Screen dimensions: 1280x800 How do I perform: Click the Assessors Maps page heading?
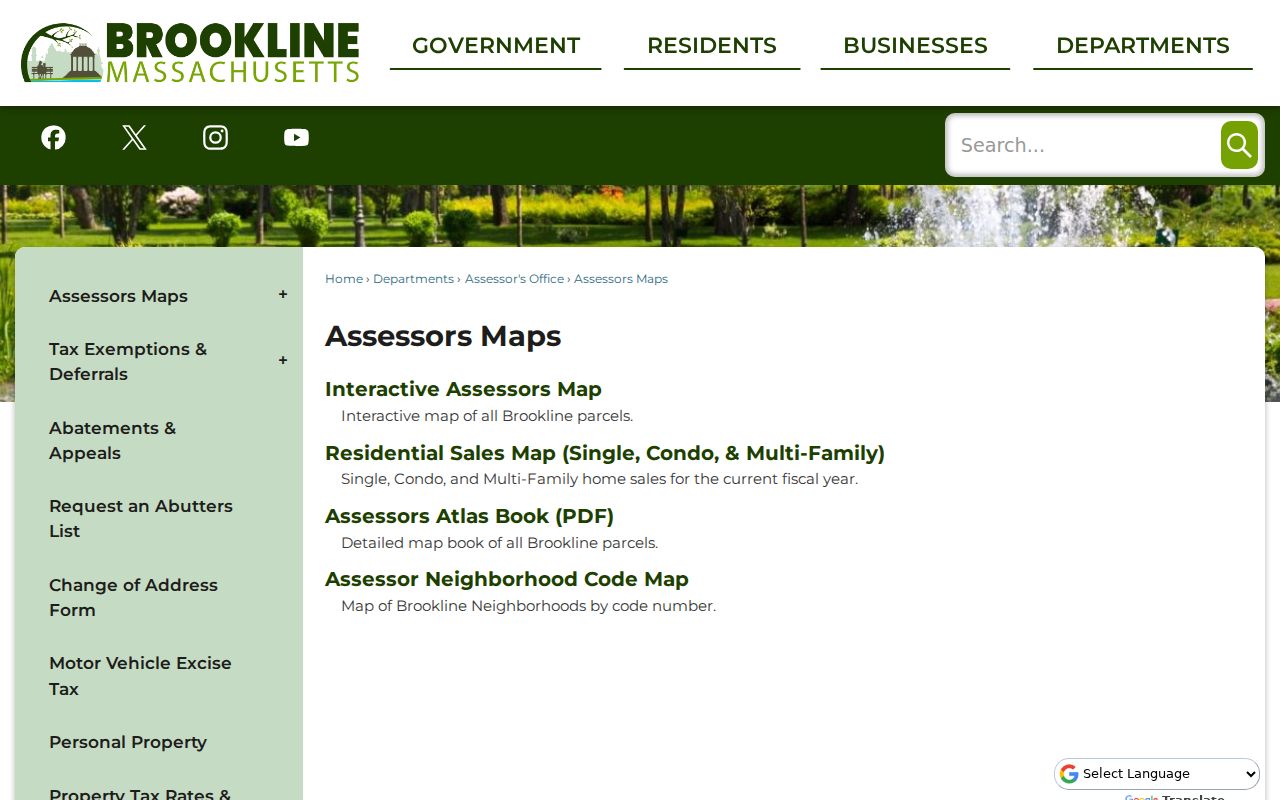tap(443, 336)
